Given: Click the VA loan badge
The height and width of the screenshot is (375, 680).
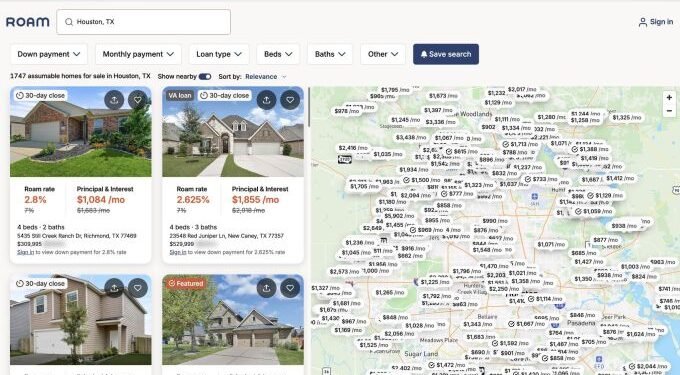Looking at the screenshot, I should [180, 95].
